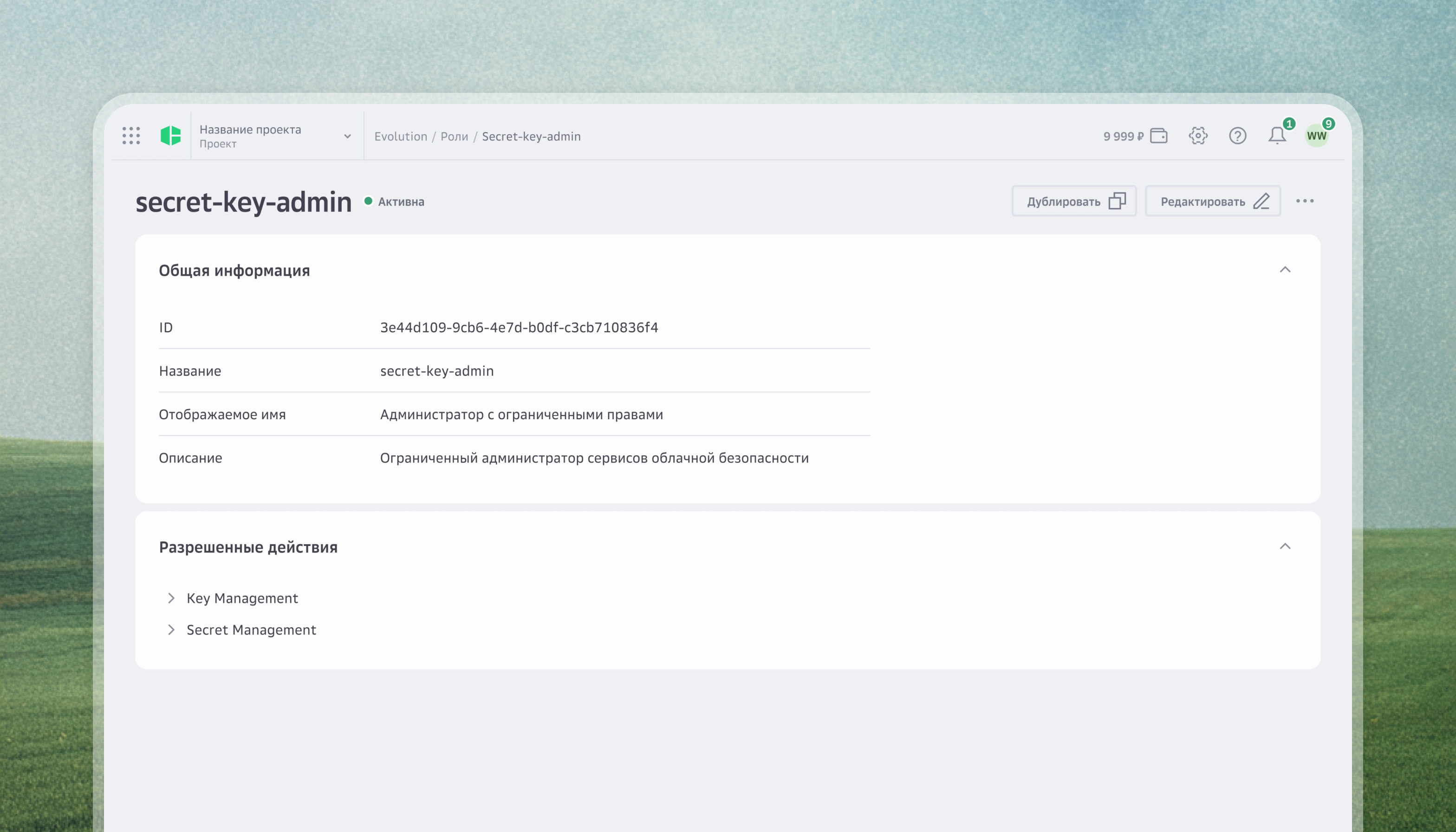Click the role ID value
1456x832 pixels.
(519, 327)
